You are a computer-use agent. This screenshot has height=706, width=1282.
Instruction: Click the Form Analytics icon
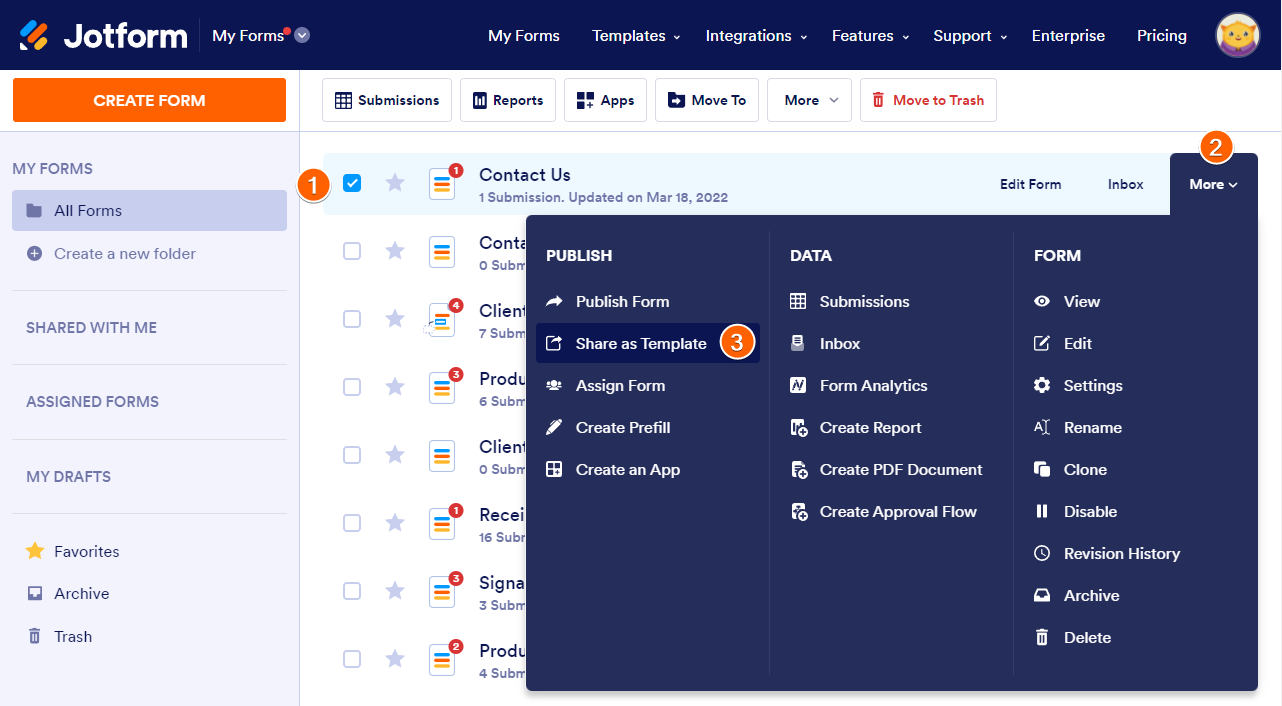tap(798, 385)
